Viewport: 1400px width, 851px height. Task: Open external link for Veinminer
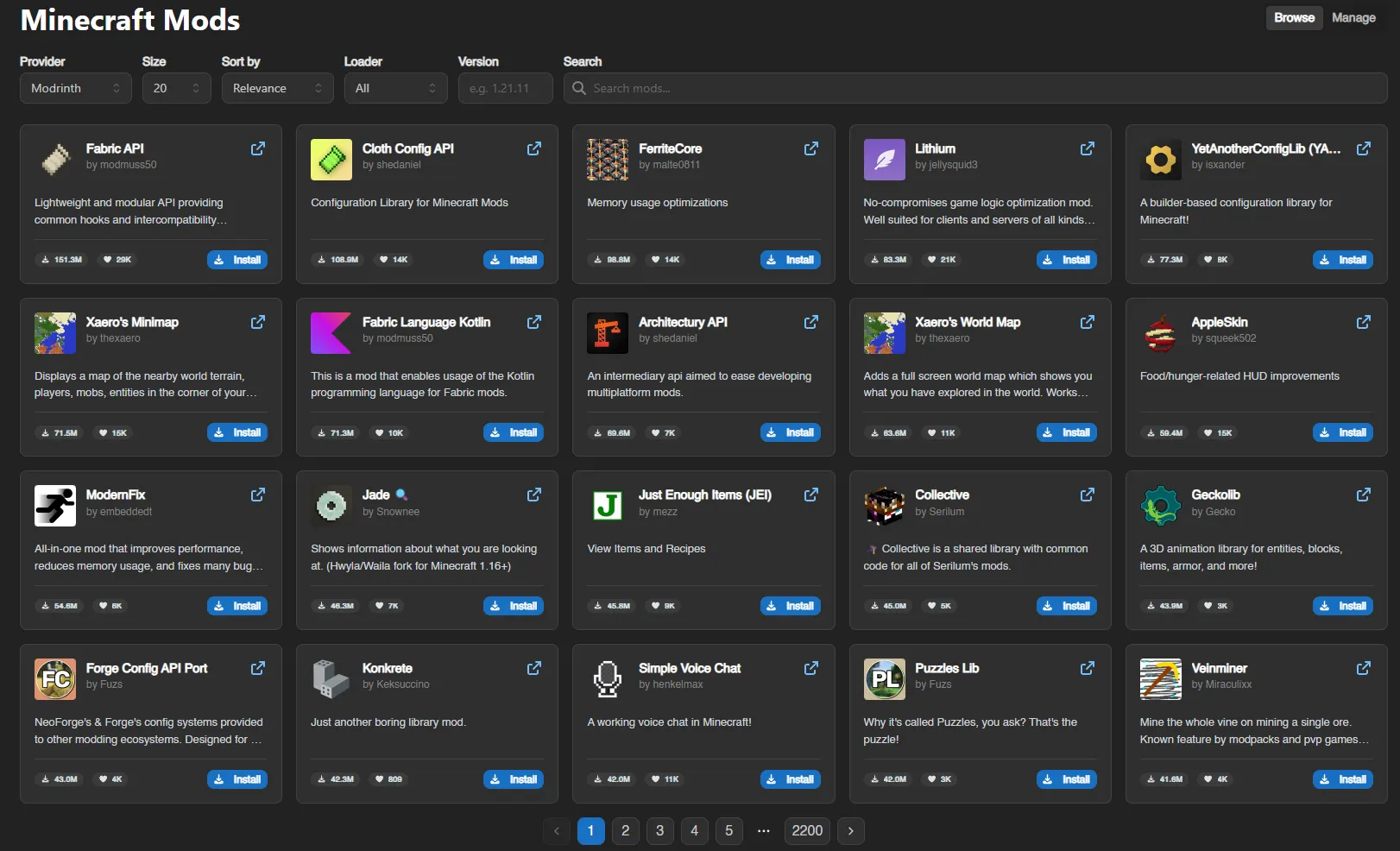point(1364,668)
